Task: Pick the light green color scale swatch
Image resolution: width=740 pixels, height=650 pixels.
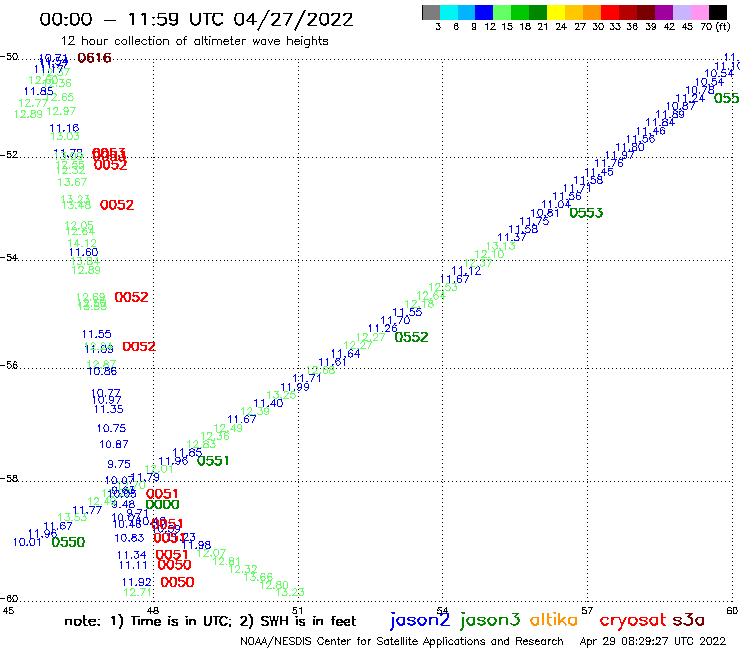Action: click(503, 12)
